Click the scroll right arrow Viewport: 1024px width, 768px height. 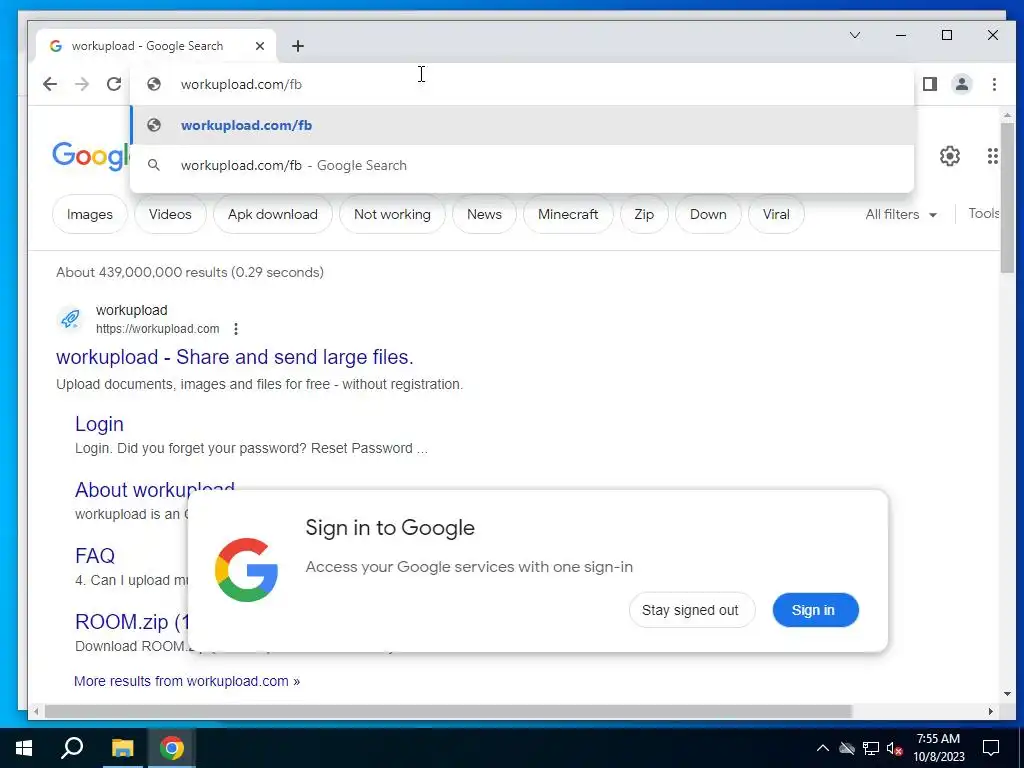click(x=991, y=711)
